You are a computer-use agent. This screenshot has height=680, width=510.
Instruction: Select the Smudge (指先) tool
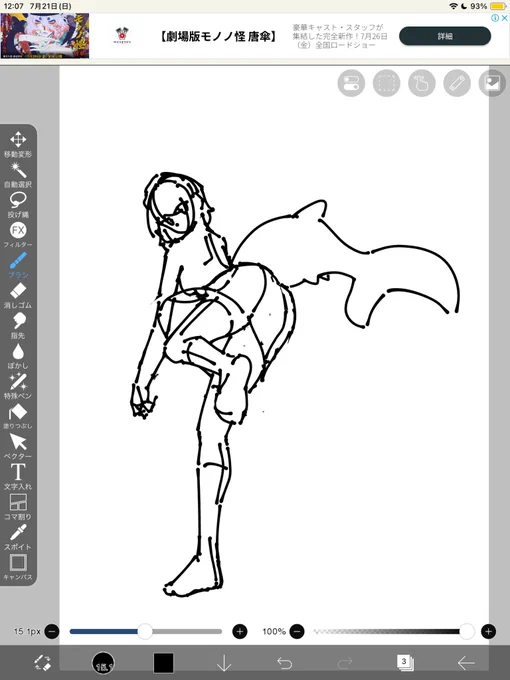18,326
